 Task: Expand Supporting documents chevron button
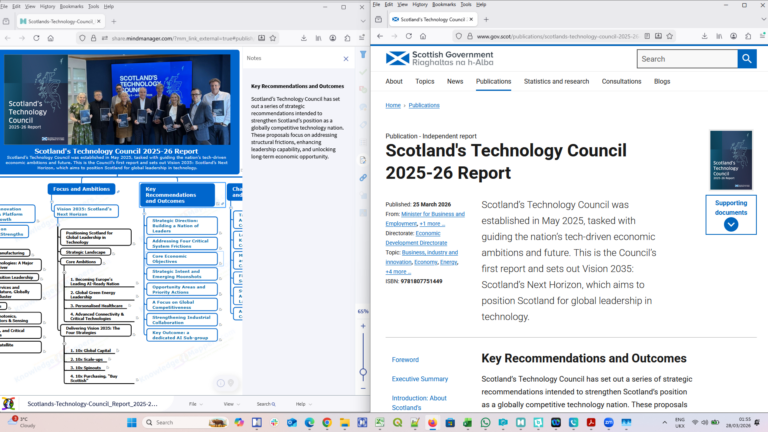coord(731,224)
